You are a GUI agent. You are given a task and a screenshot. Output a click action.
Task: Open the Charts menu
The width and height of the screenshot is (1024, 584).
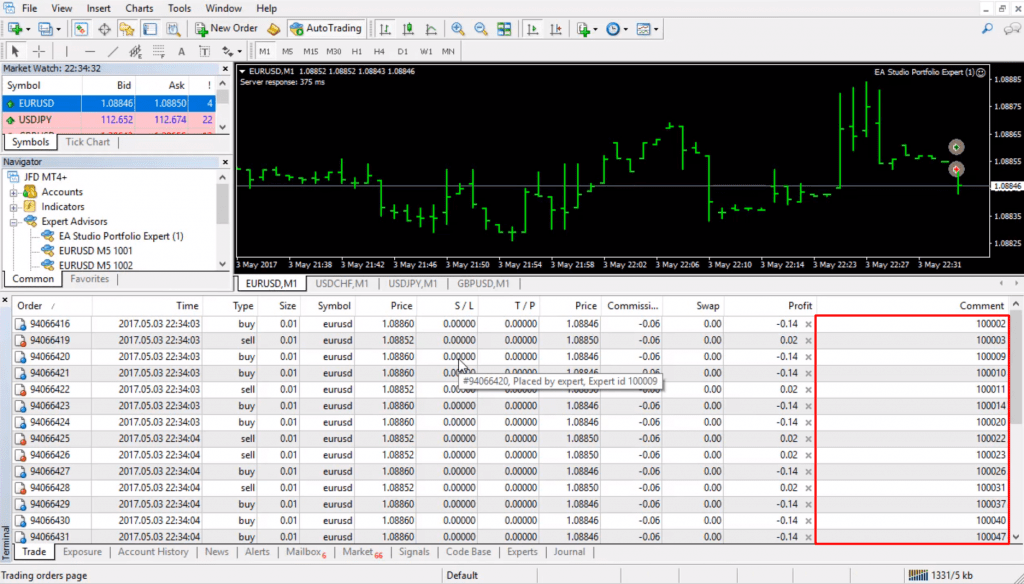[x=139, y=8]
